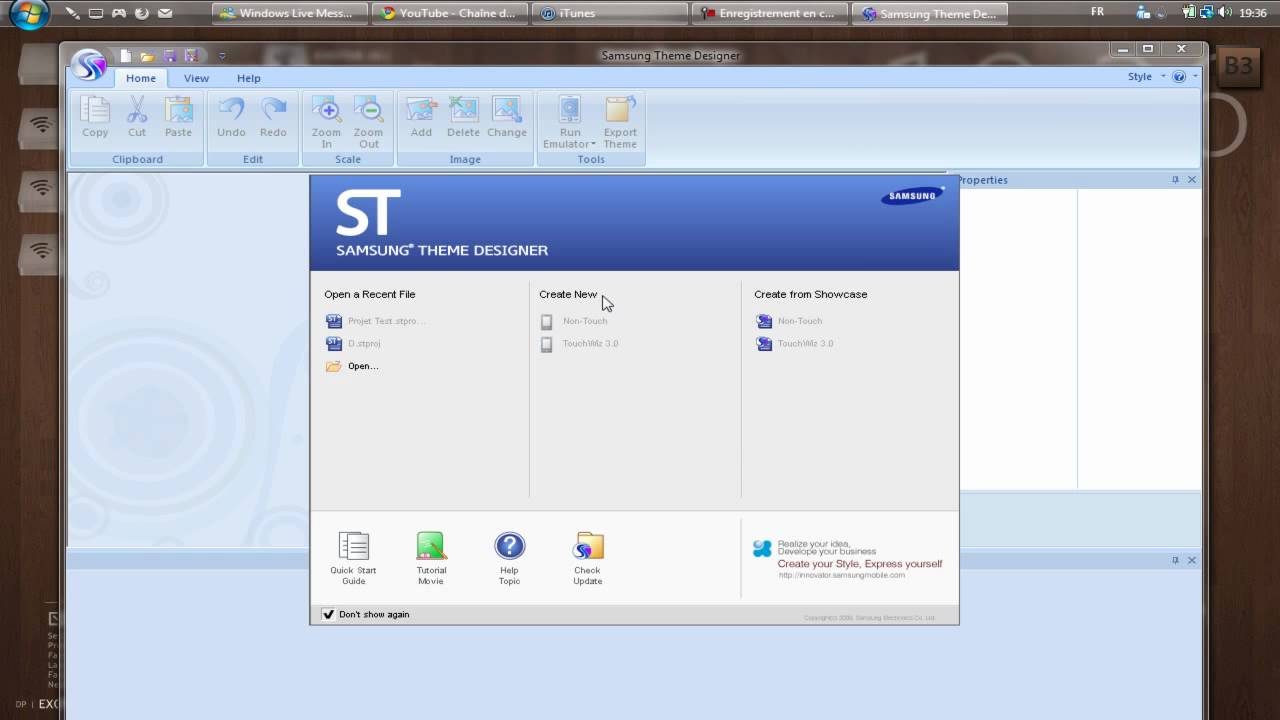Open recent file D.stproj
1280x720 pixels.
click(353, 343)
